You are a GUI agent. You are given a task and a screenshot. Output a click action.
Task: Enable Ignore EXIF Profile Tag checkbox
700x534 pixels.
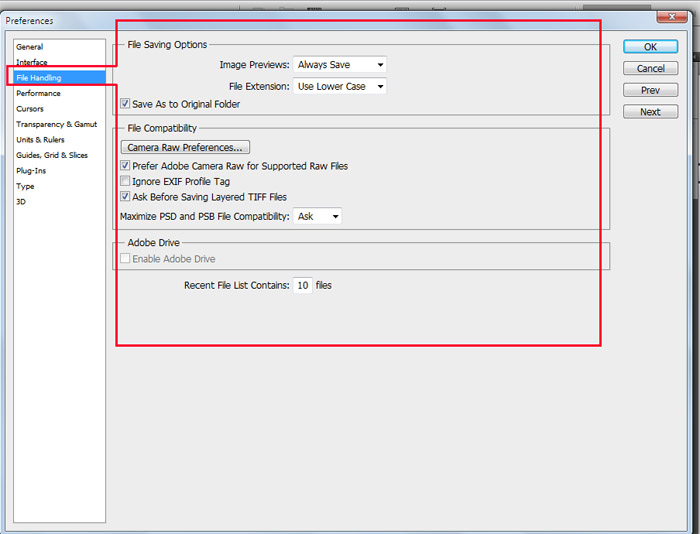[x=125, y=182]
